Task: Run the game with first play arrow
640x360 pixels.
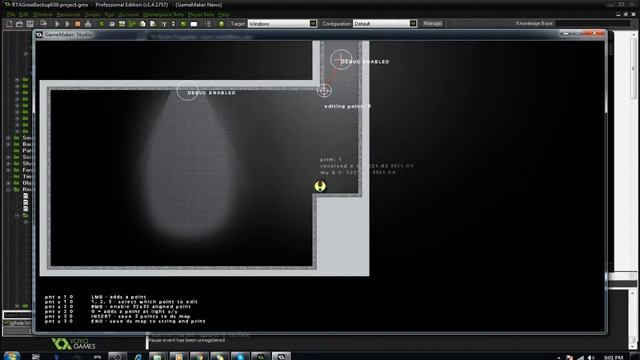Action: point(57,24)
